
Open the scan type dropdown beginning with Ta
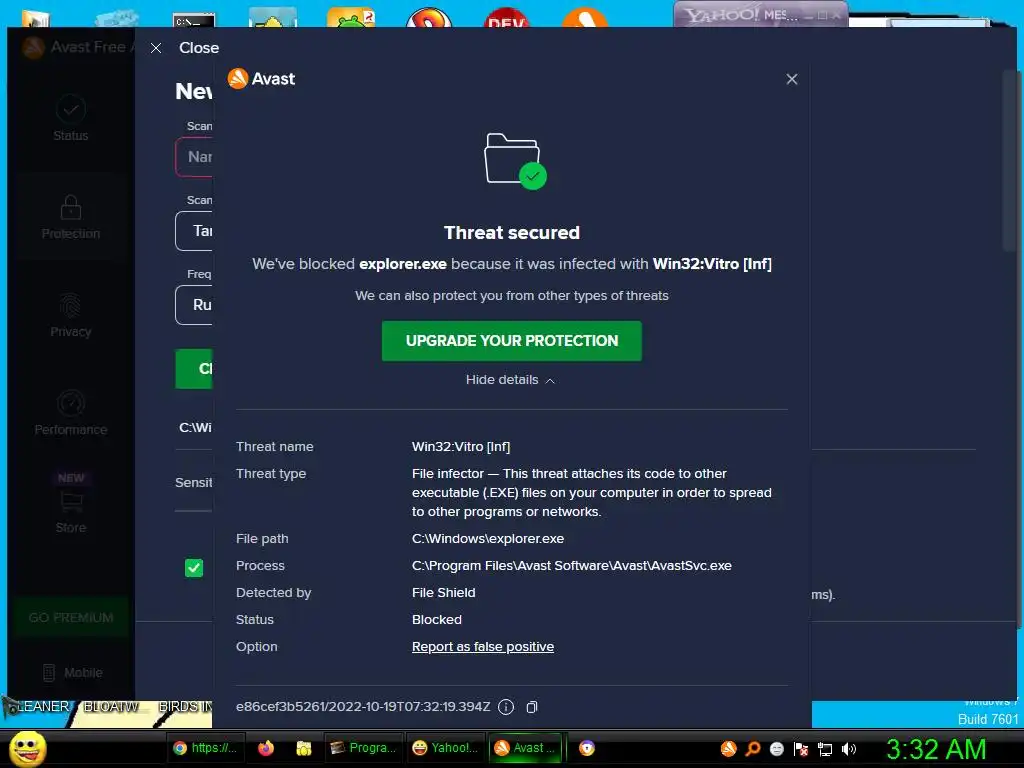click(x=194, y=231)
